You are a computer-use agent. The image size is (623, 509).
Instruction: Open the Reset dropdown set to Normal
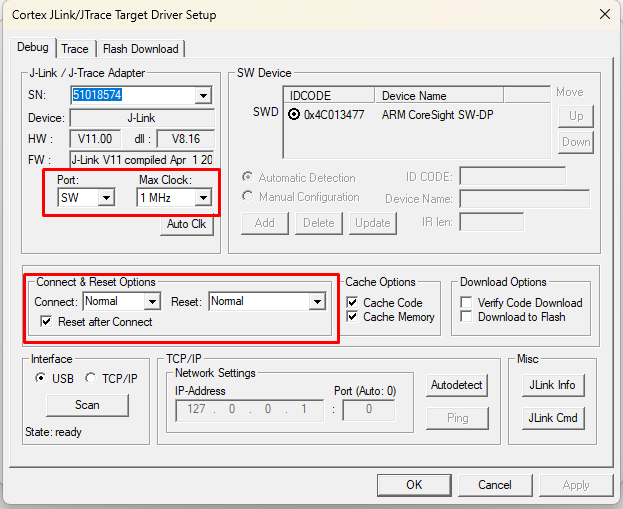click(317, 302)
